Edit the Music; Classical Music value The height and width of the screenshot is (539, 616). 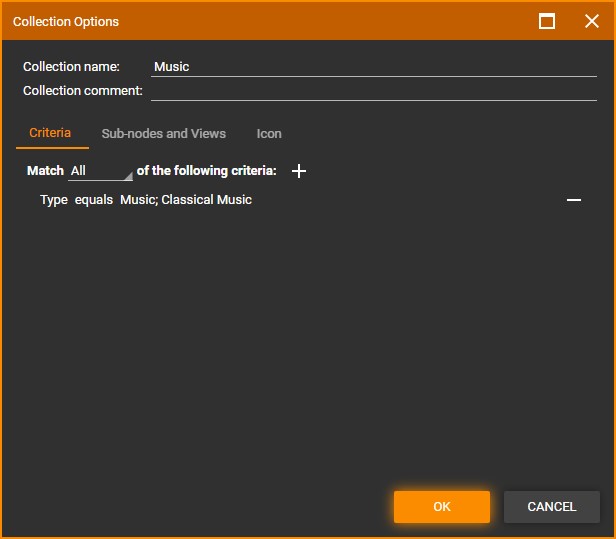(x=186, y=200)
